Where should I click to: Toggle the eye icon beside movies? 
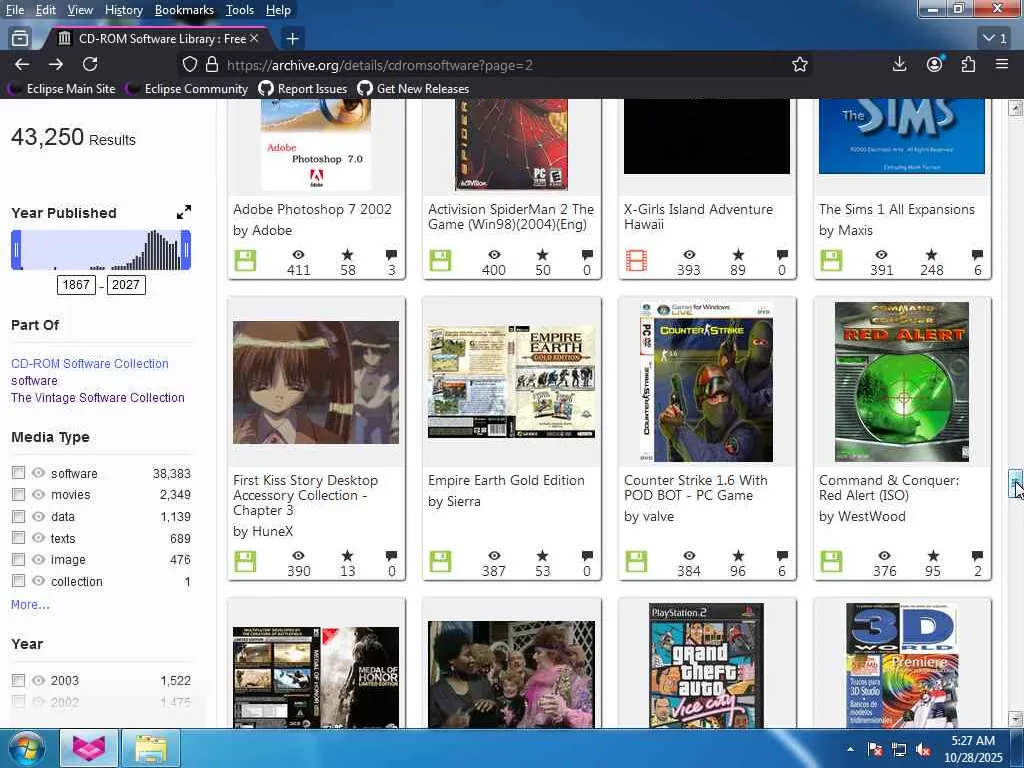point(39,494)
